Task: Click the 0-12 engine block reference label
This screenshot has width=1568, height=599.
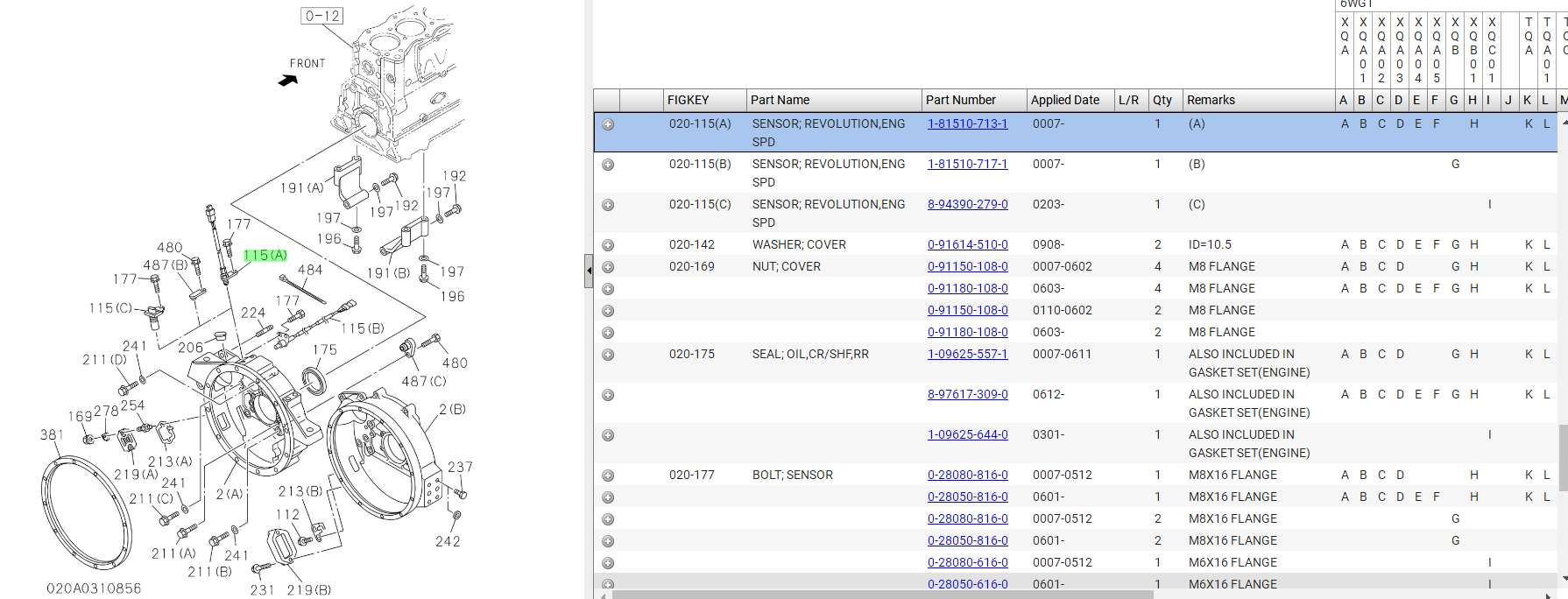Action: coord(322,16)
